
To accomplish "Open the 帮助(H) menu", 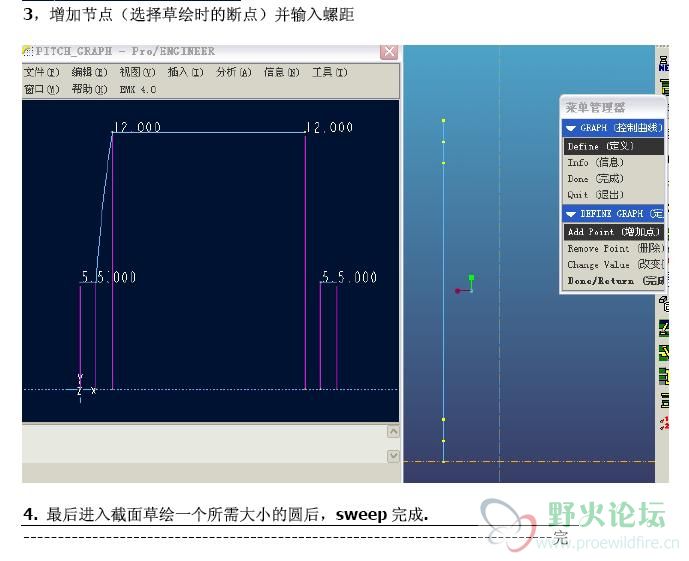I will click(x=89, y=90).
